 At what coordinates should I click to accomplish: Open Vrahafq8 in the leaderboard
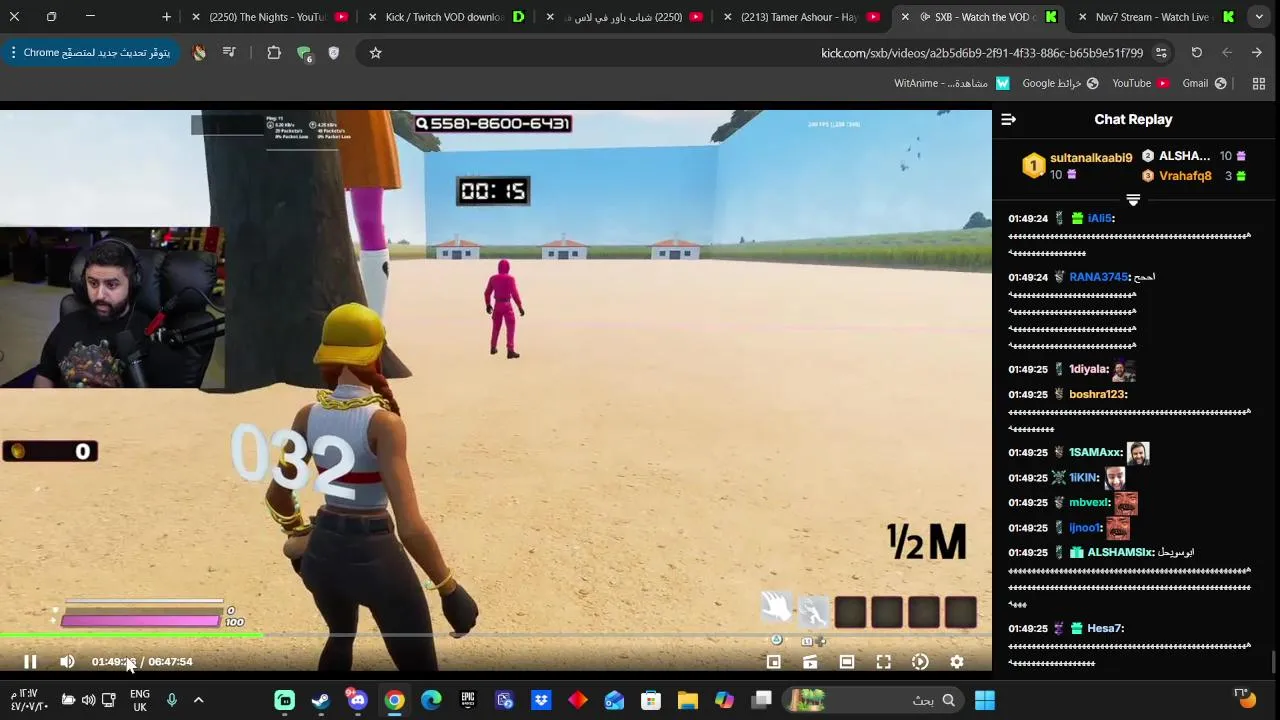1185,176
